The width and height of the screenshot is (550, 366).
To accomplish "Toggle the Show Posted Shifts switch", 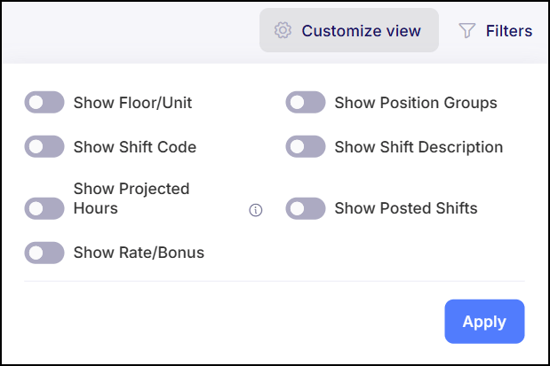I will click(306, 208).
